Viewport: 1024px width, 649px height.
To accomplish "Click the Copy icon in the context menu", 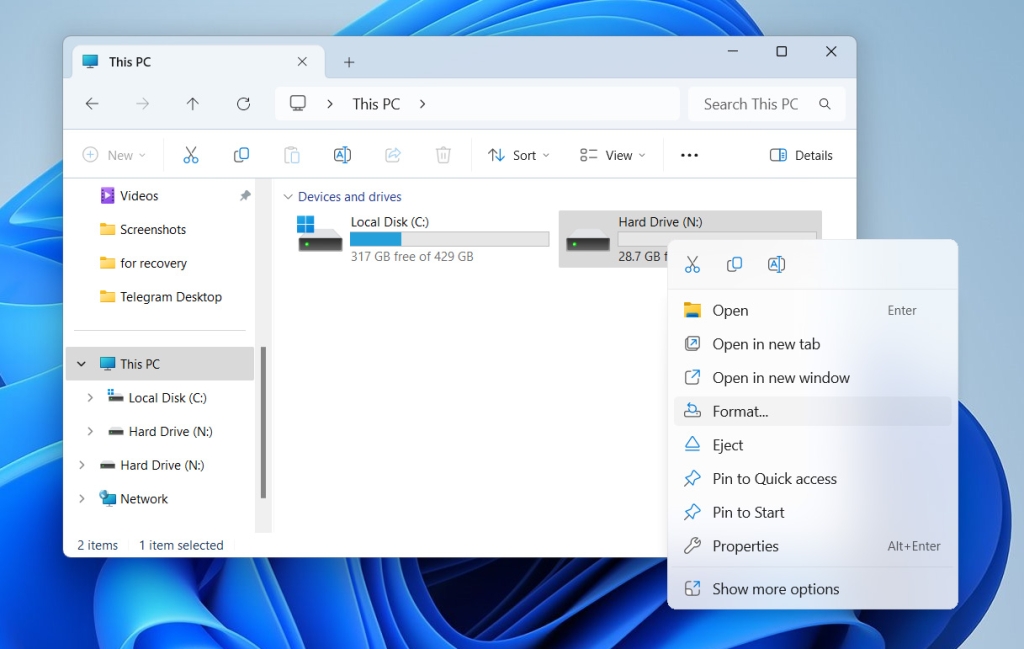I will click(734, 264).
